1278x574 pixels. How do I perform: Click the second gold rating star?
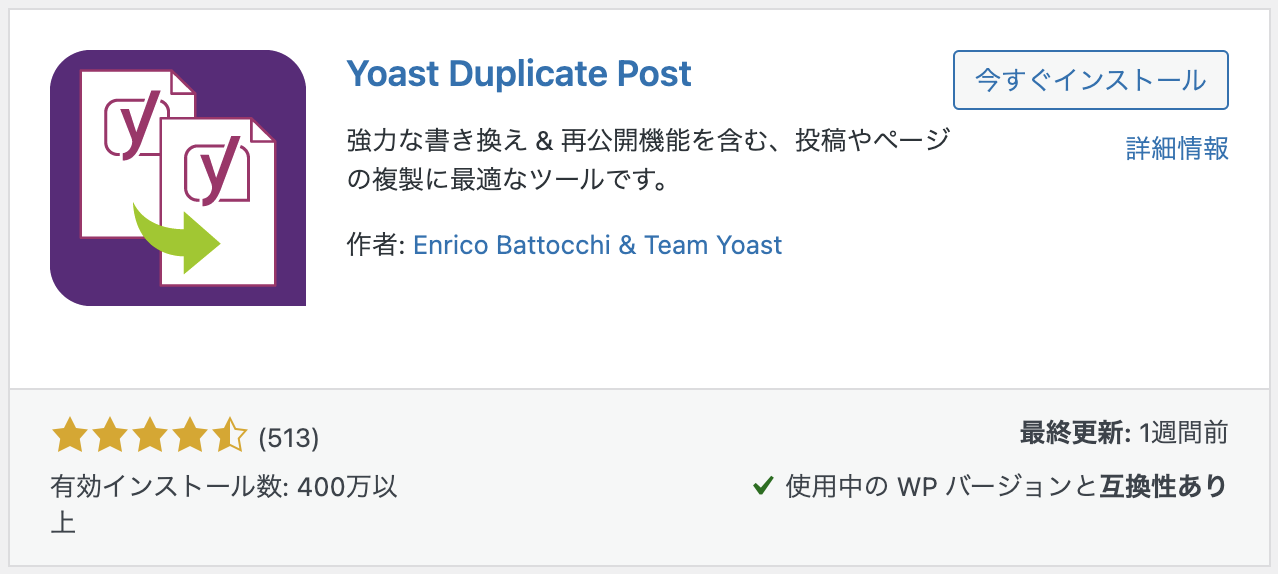point(108,437)
